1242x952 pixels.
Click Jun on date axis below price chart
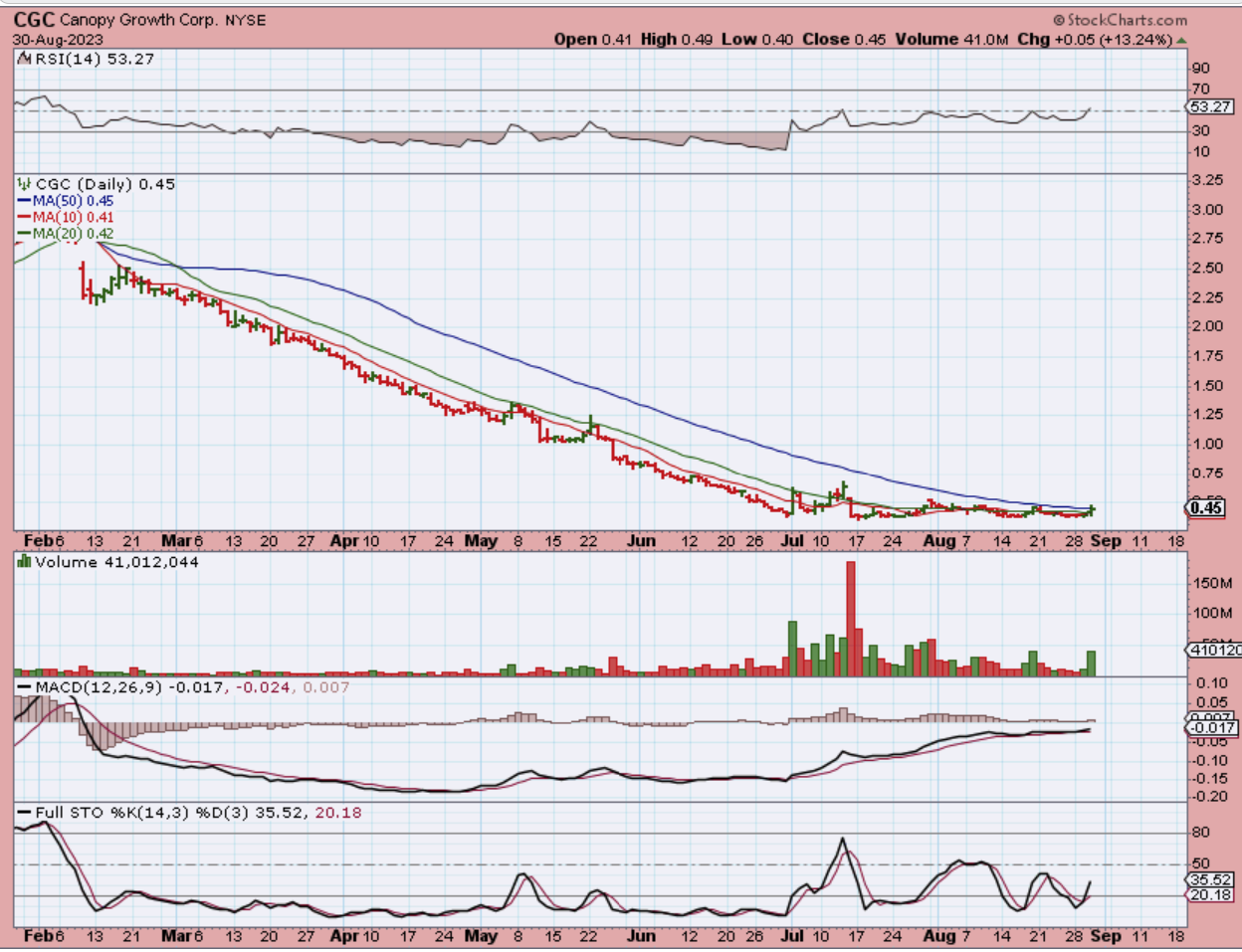(641, 541)
